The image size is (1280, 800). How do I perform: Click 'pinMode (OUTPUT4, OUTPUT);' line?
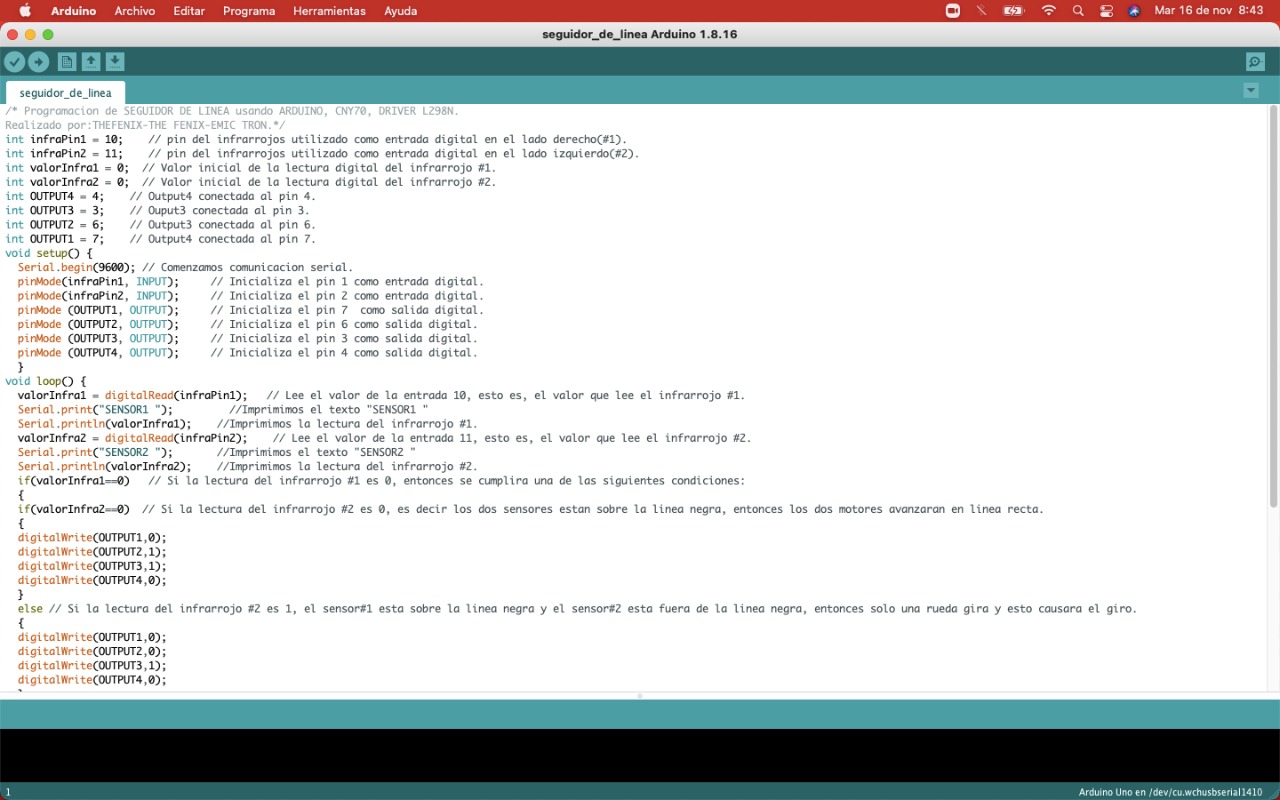click(98, 352)
